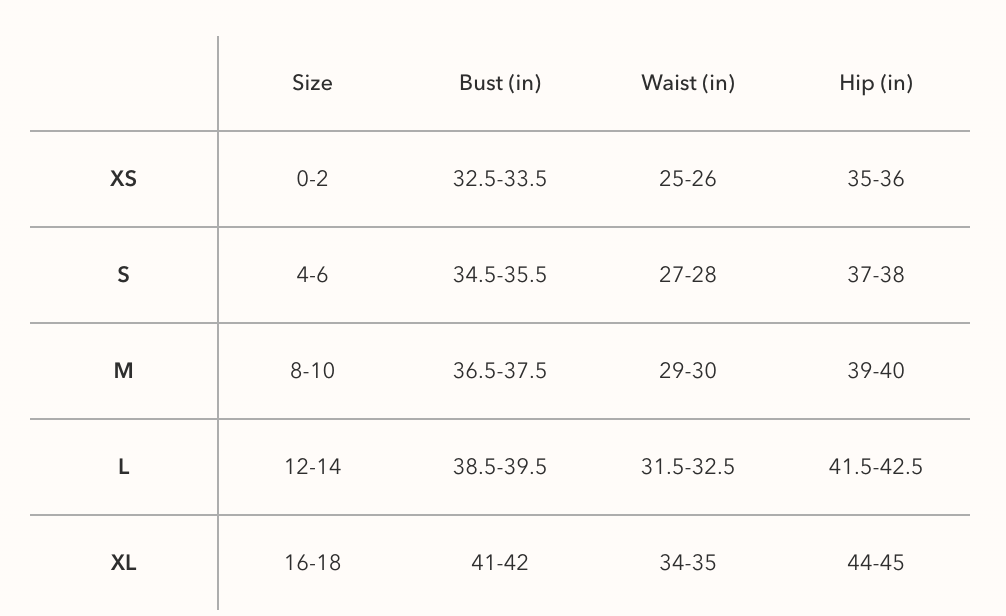
Task: Select the 8-10 size cell
Action: click(x=312, y=371)
